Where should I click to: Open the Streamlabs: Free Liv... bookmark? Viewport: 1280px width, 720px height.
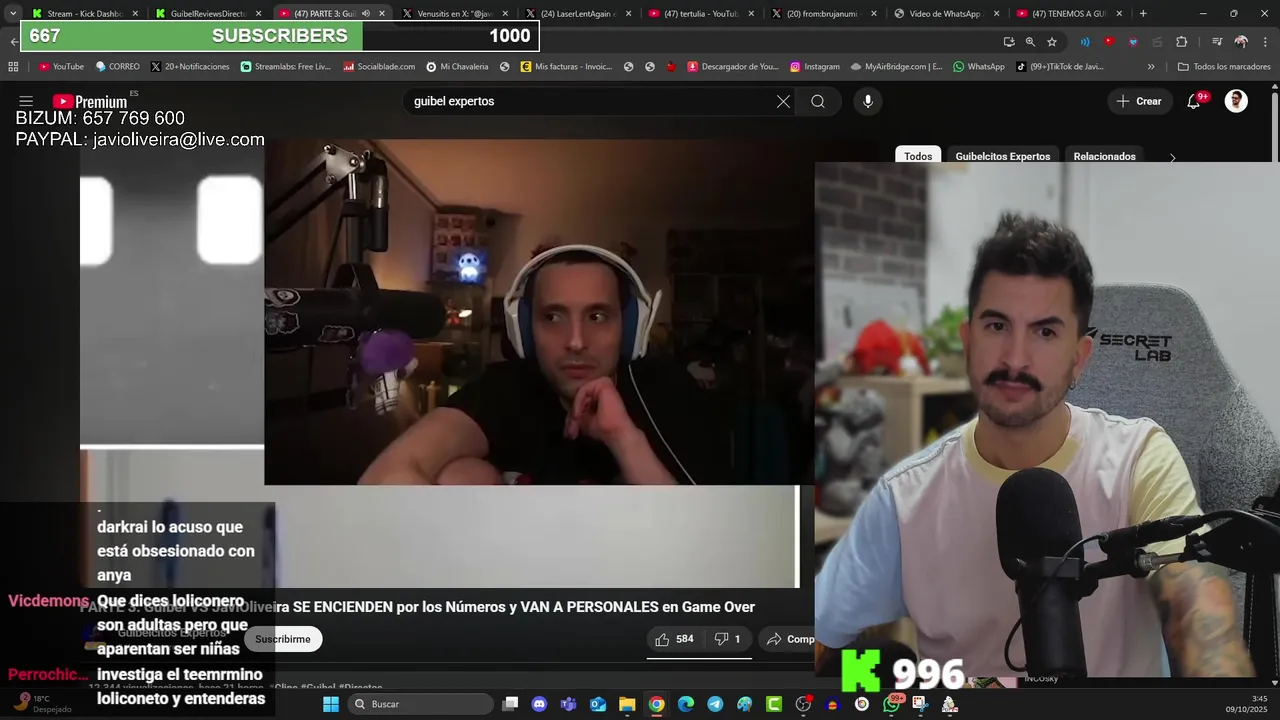285,67
